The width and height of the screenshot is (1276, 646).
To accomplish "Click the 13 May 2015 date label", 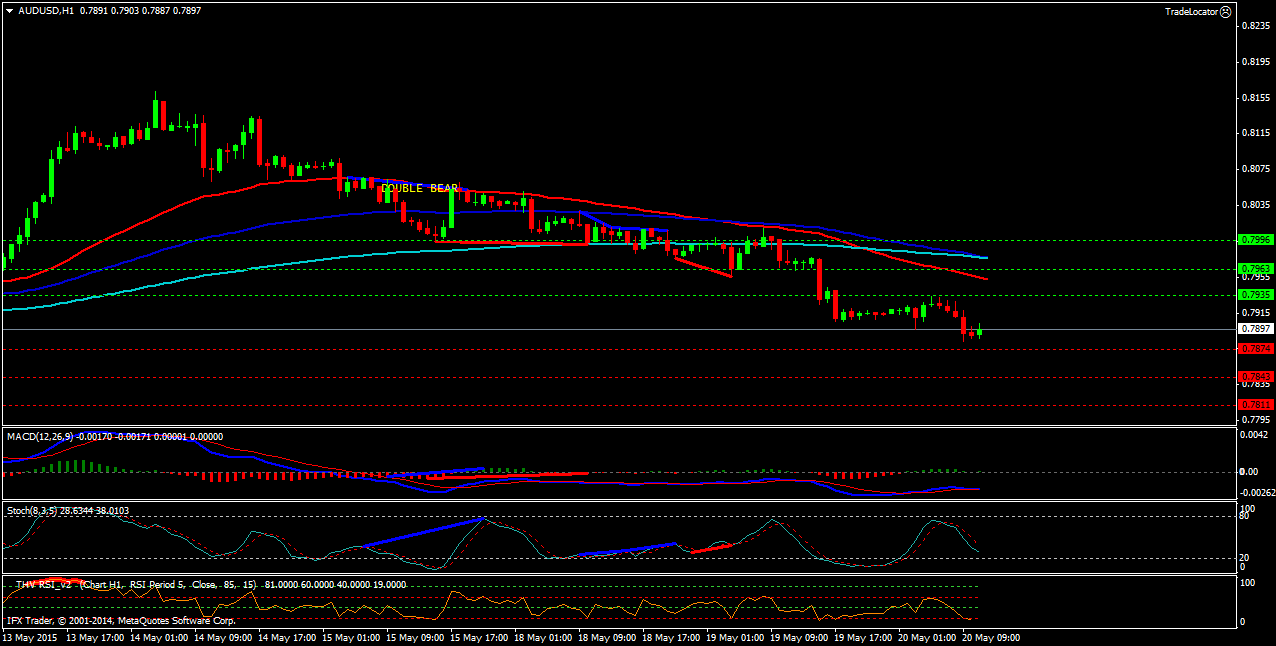I will (29, 637).
